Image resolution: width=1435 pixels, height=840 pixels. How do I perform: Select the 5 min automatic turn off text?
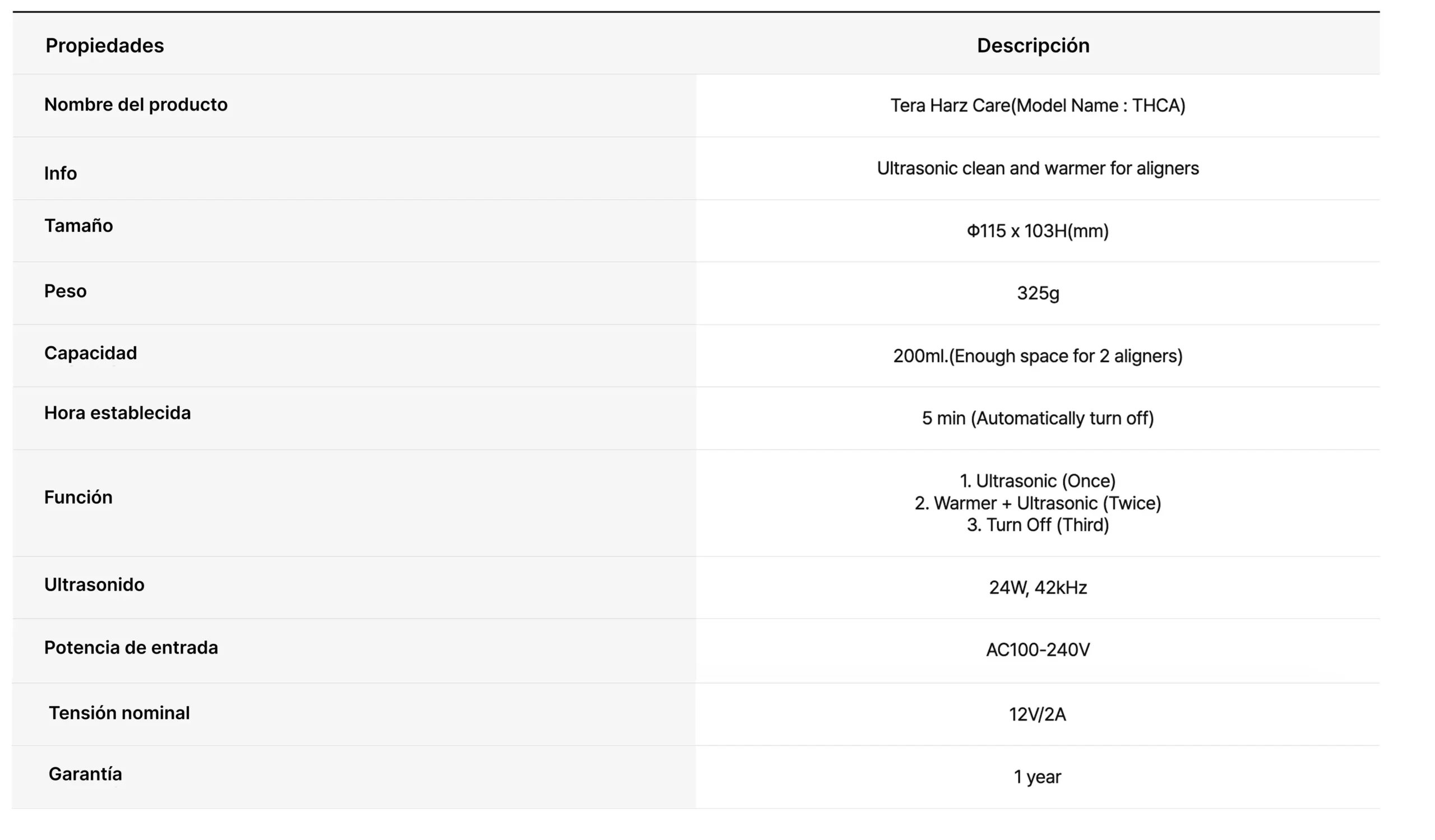coord(1038,418)
